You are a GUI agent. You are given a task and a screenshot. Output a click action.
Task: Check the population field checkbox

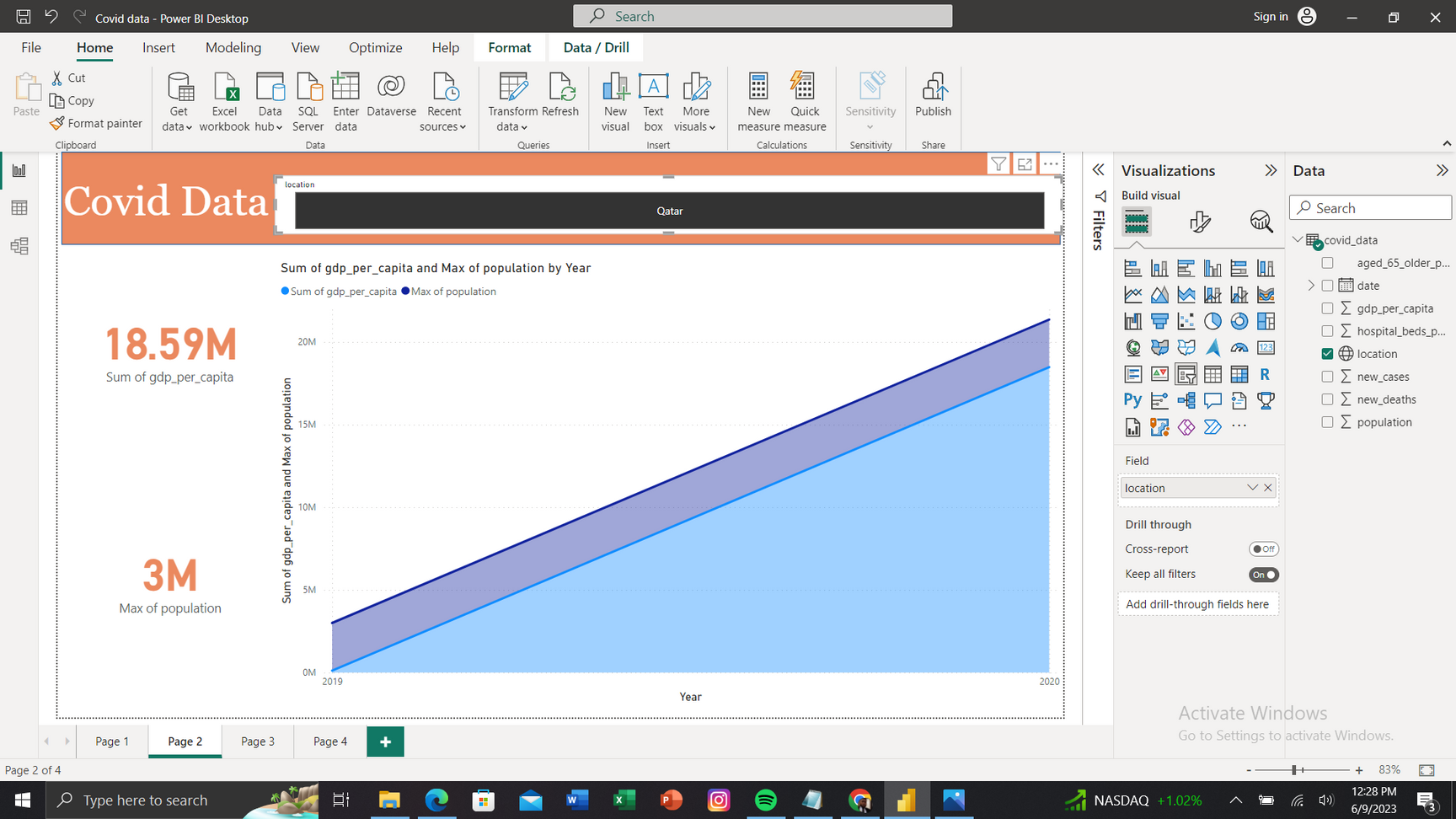(1327, 422)
